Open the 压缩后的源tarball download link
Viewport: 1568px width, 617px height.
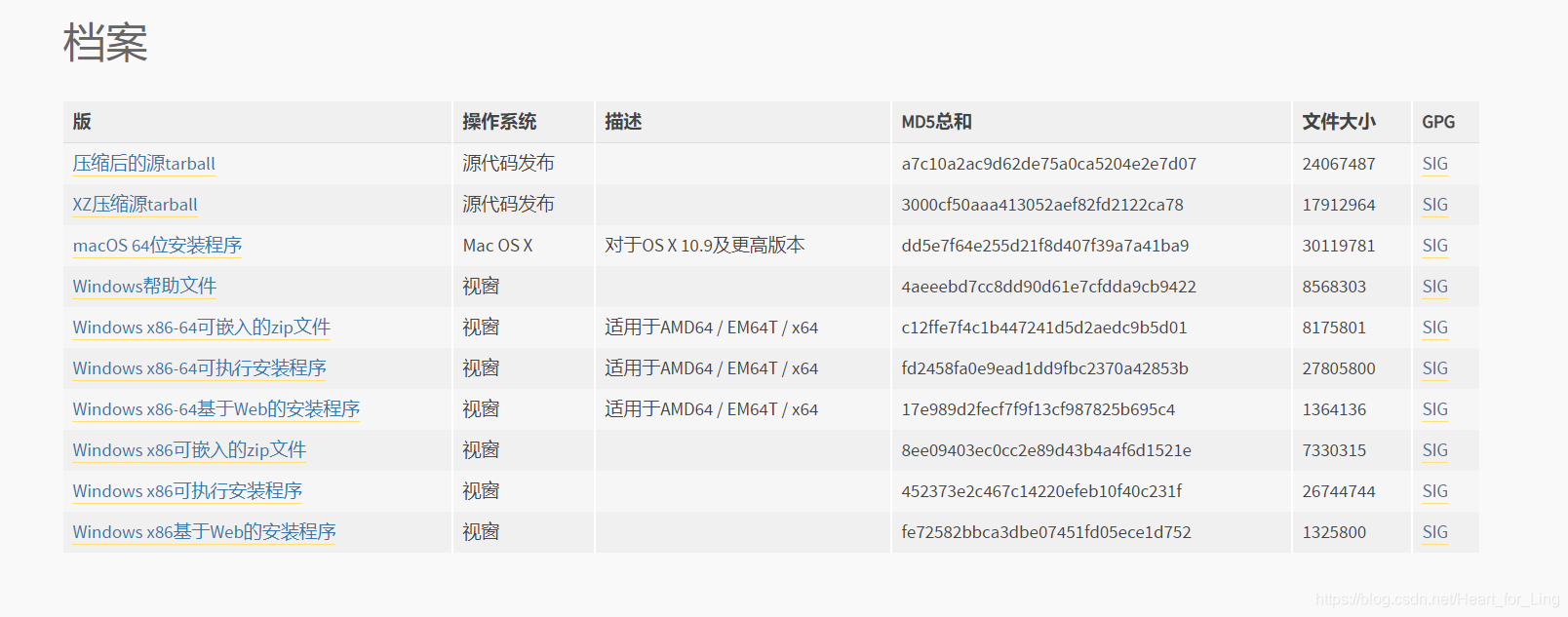[x=144, y=164]
